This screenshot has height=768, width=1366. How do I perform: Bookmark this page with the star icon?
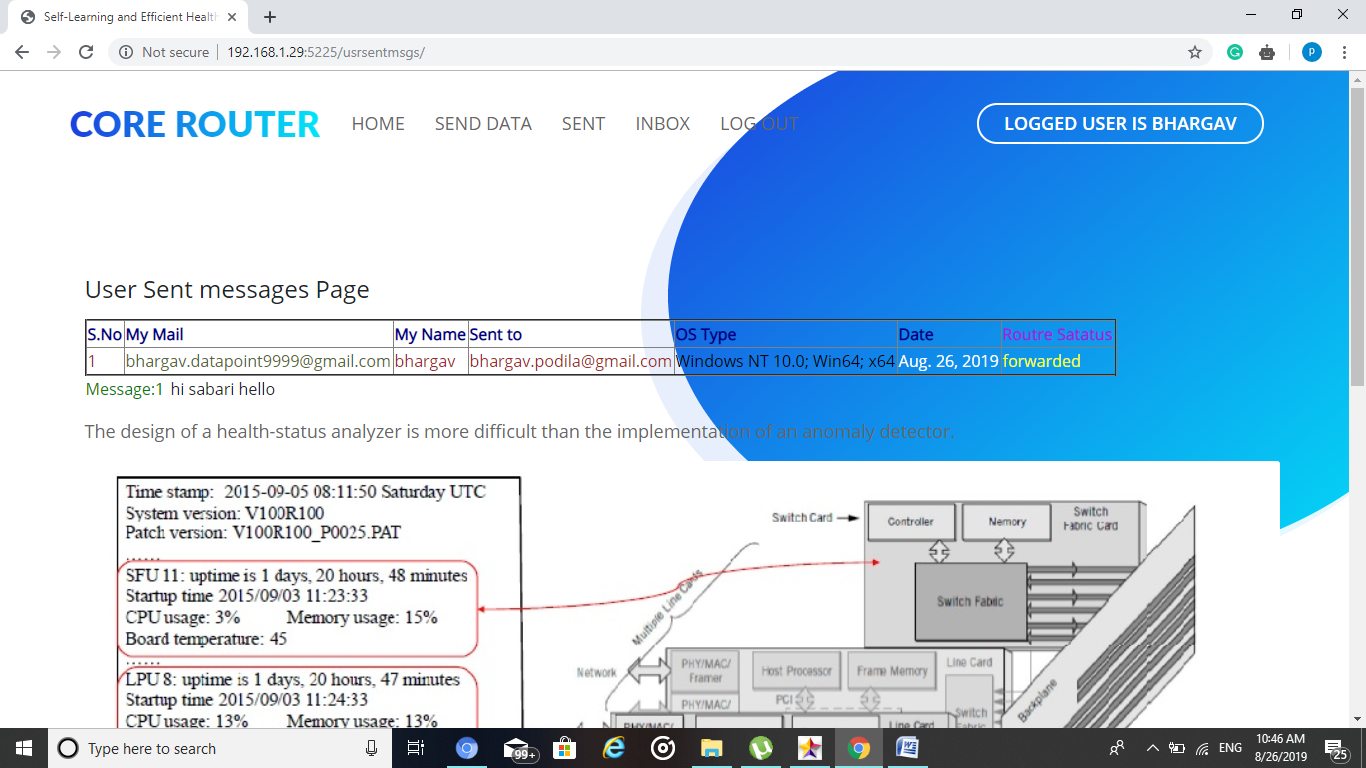click(x=1195, y=52)
